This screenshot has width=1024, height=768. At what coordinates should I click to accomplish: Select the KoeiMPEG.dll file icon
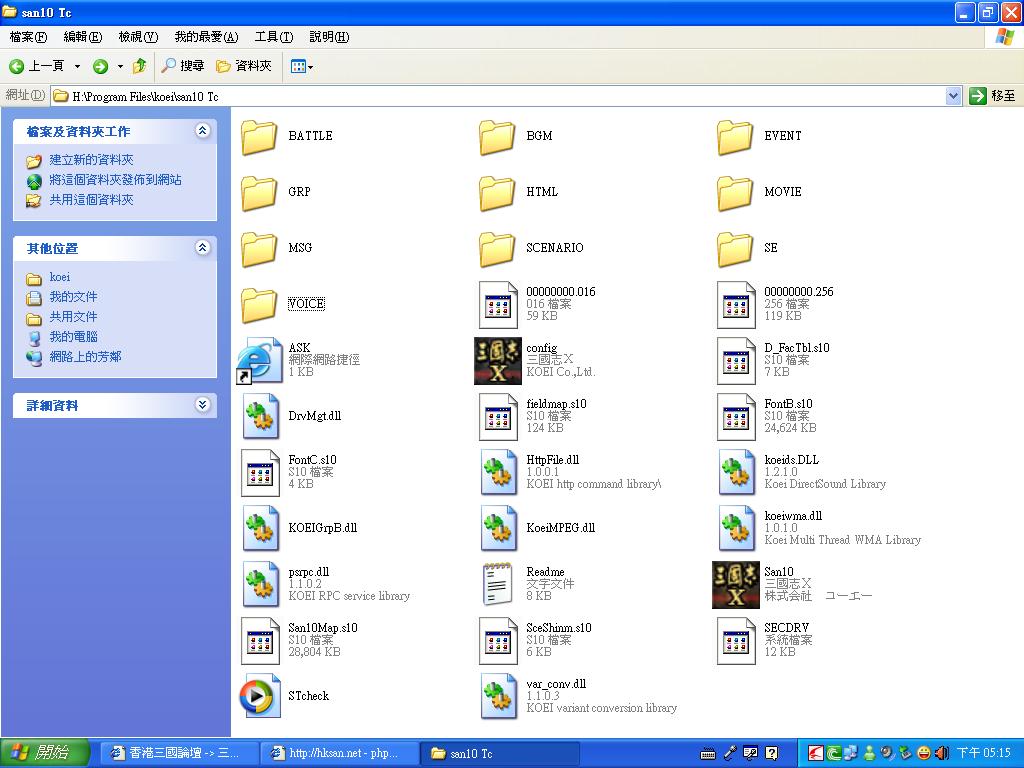click(499, 528)
